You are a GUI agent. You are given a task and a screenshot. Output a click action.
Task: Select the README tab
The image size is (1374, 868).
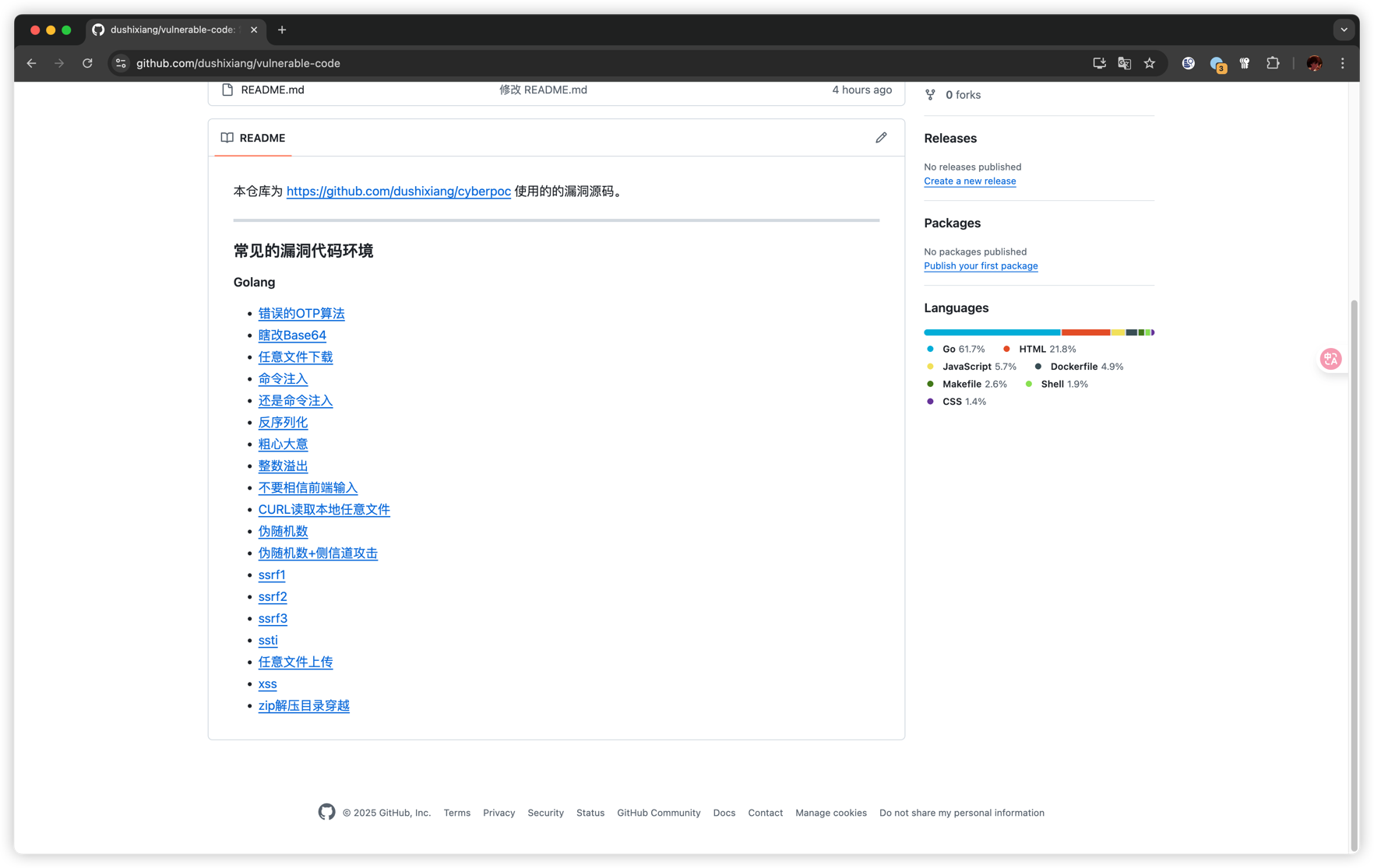click(253, 138)
